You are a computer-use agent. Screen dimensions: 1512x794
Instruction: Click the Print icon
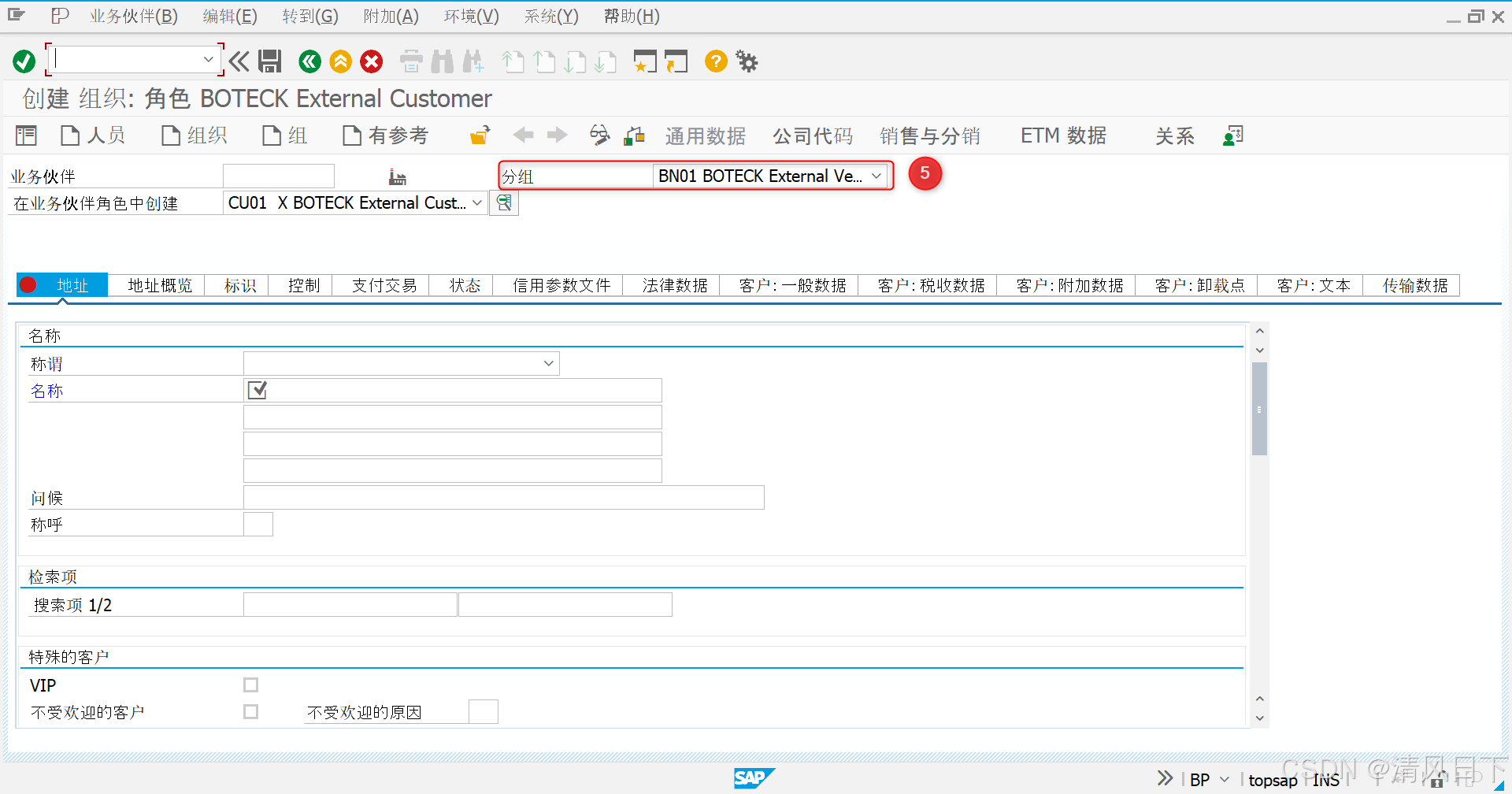coord(410,61)
